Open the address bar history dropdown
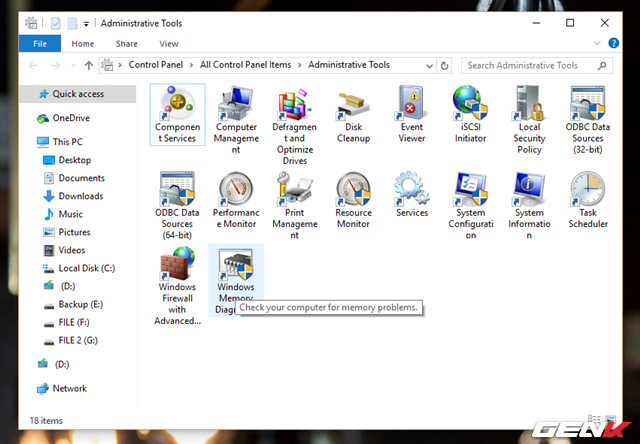 tap(429, 66)
